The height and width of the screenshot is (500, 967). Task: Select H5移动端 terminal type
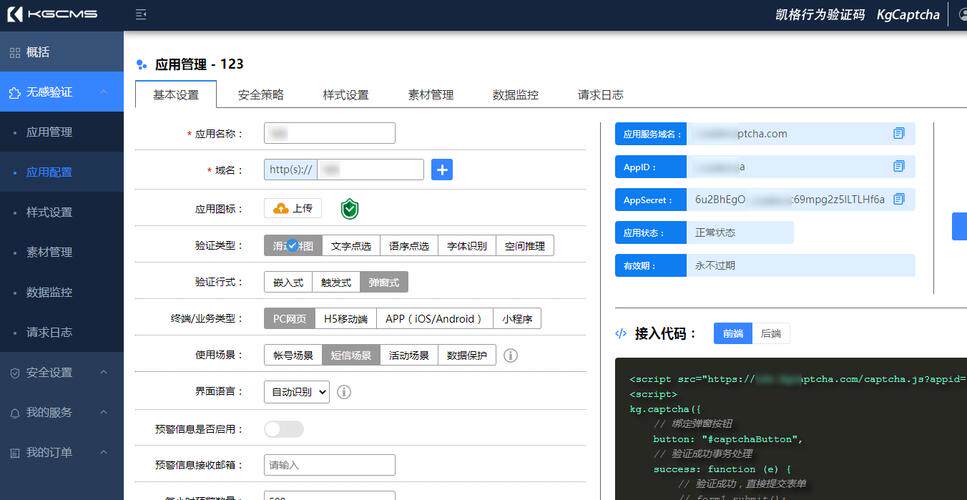point(345,319)
